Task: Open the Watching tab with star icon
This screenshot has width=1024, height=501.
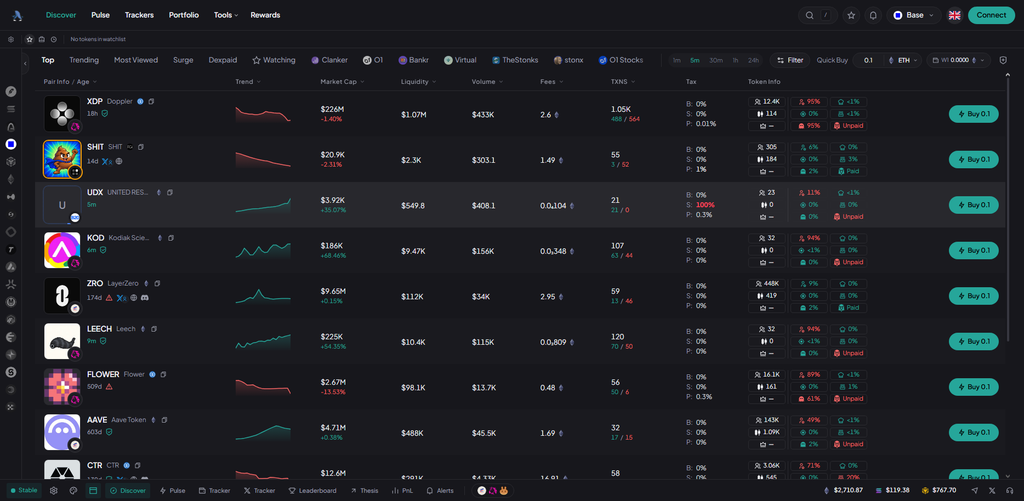Action: (274, 60)
